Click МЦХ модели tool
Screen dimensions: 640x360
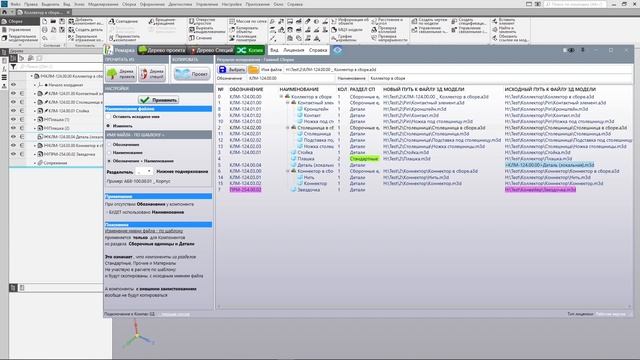347,30
